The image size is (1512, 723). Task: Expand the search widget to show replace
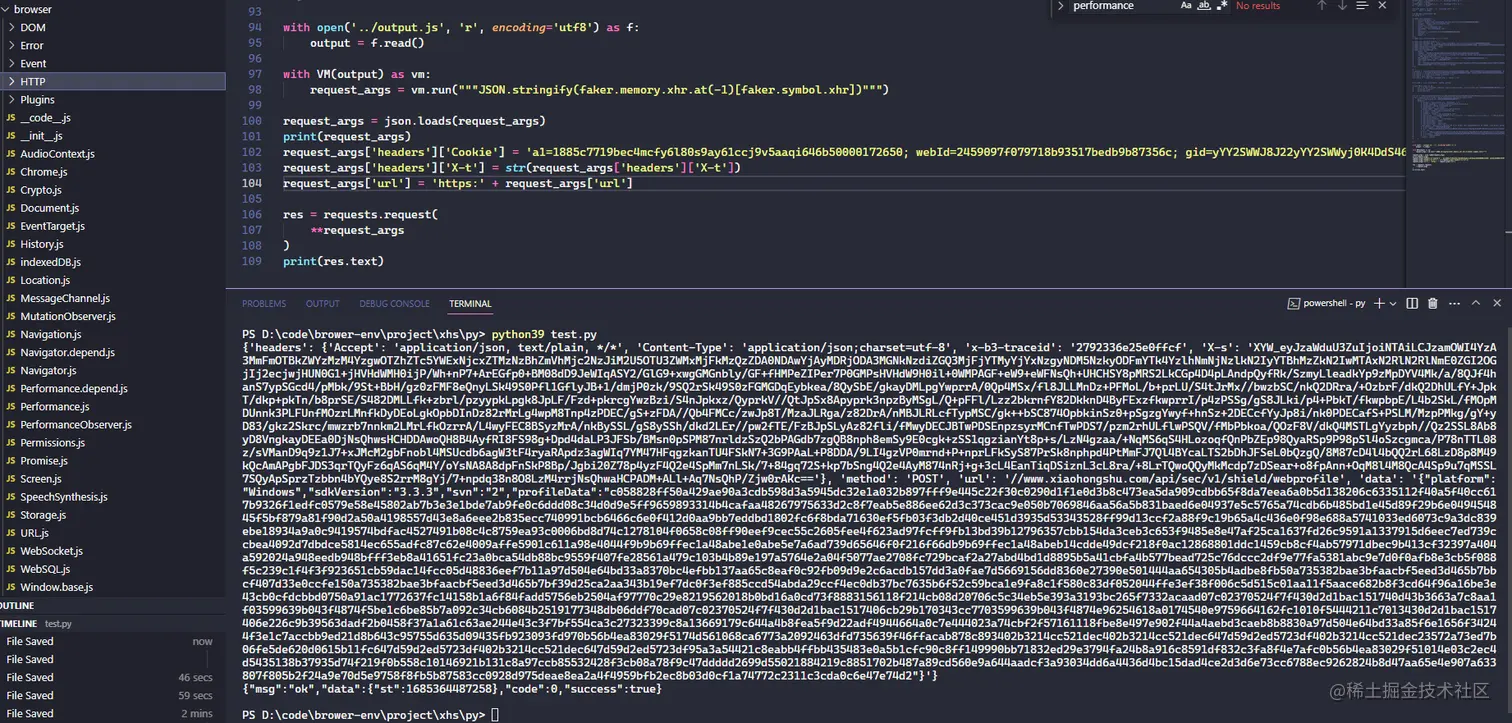pyautogui.click(x=1061, y=6)
